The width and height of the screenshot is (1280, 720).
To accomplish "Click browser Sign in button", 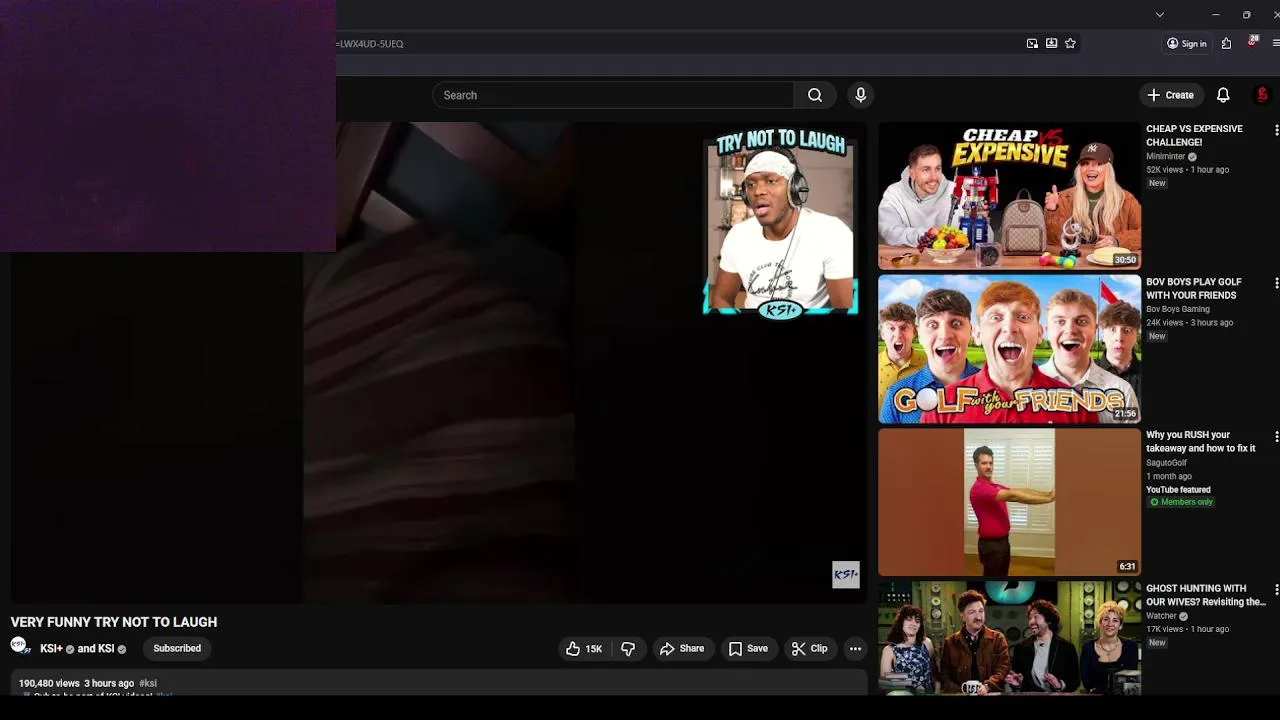I will 1187,44.
